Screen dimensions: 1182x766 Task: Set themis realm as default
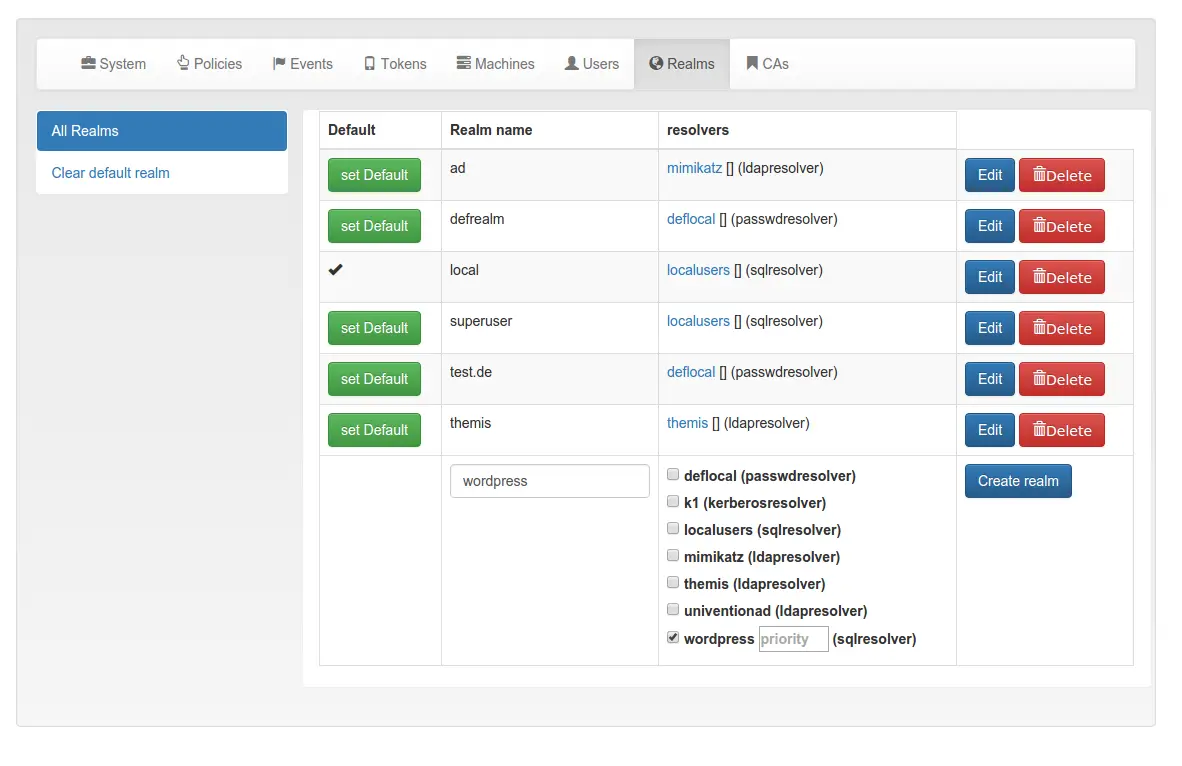(374, 430)
